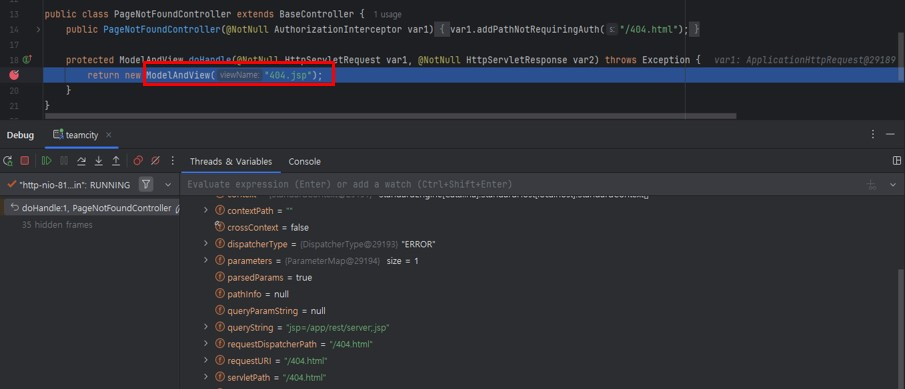The width and height of the screenshot is (905, 389).
Task: Open the View Breakpoints dialog icon
Action: pyautogui.click(x=138, y=161)
